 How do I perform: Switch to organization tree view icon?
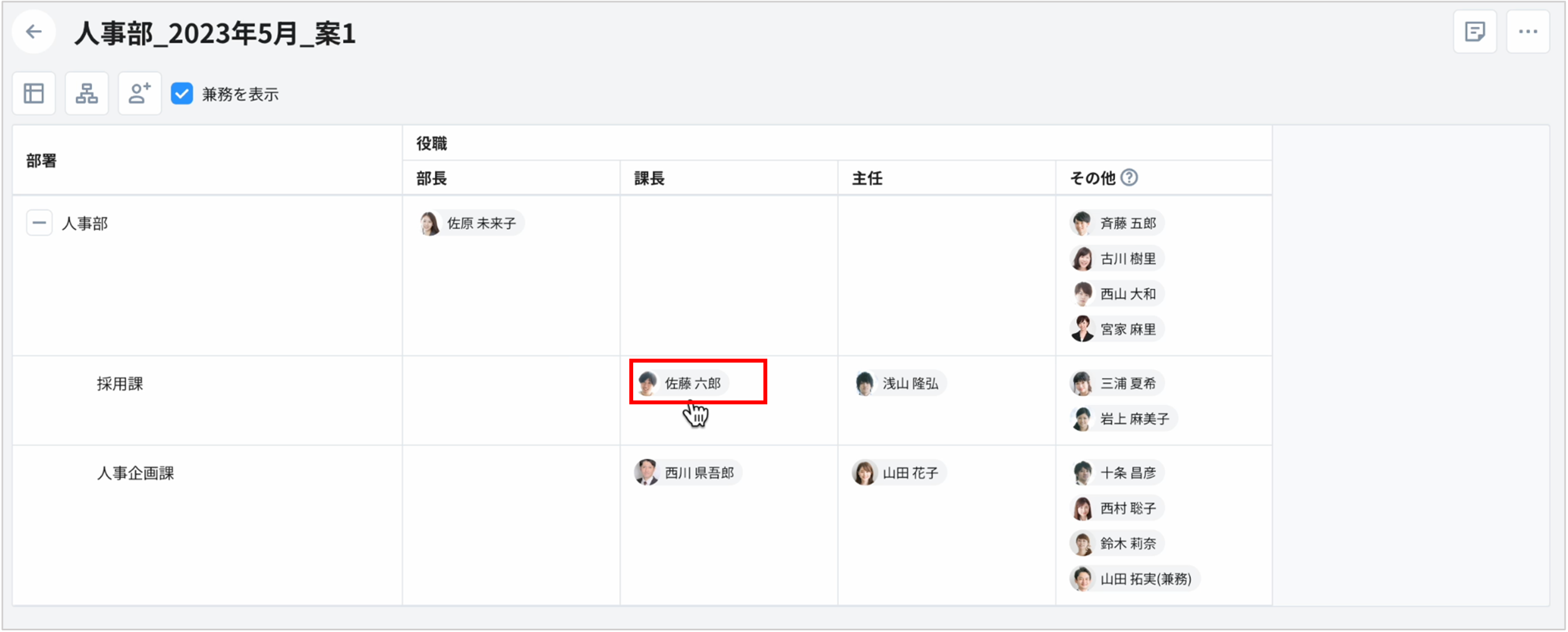pos(86,93)
